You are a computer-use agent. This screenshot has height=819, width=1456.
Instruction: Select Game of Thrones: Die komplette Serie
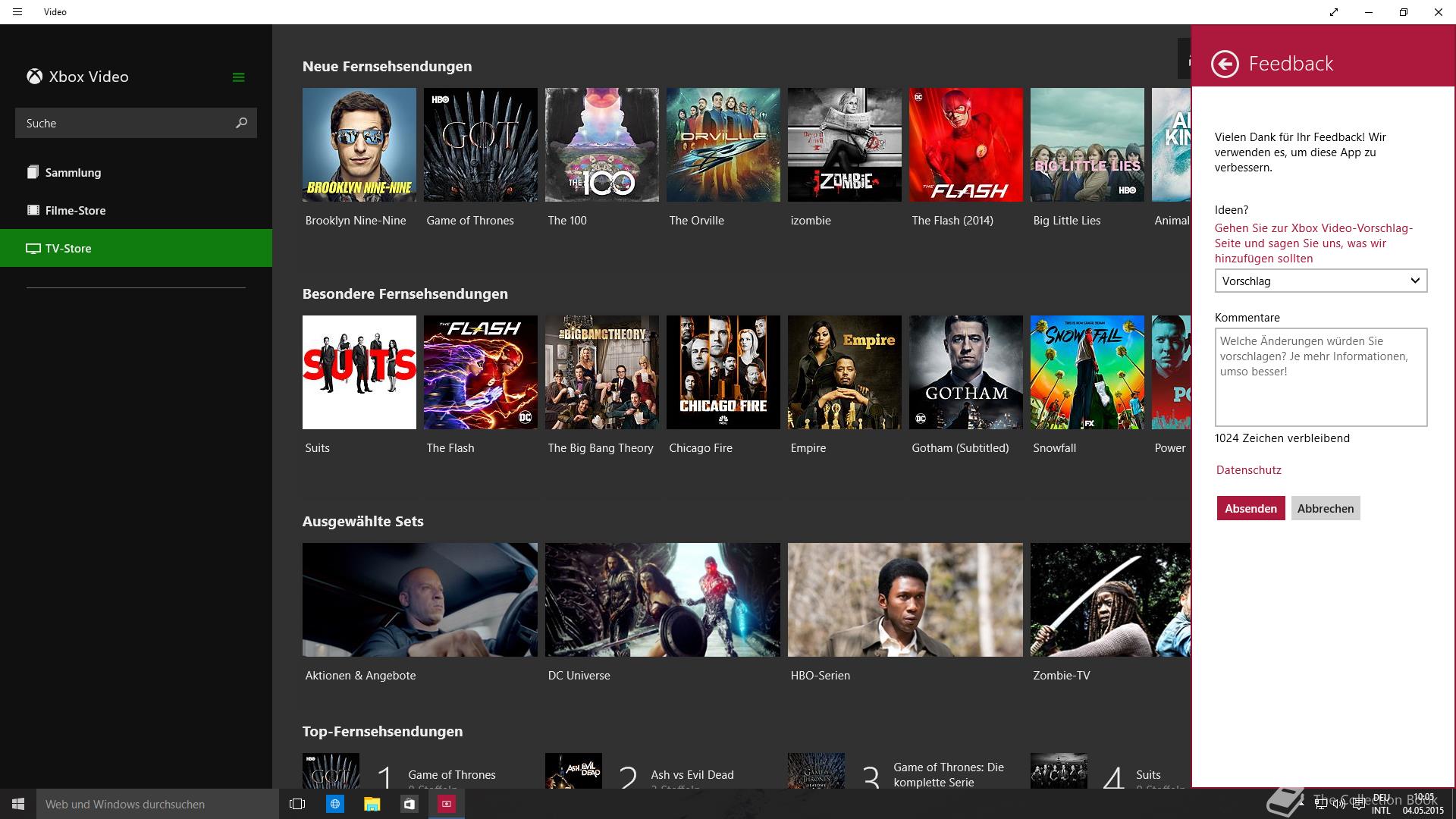905,770
